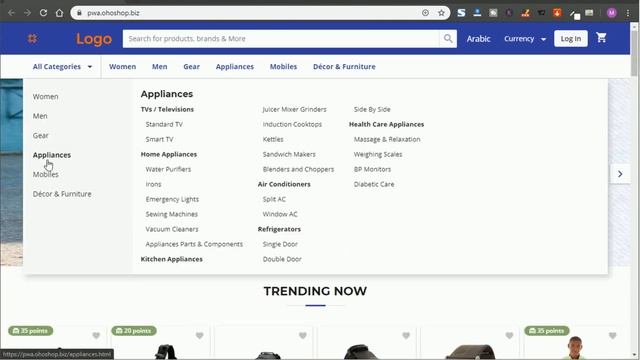Open Smart TV subcategory
The image size is (640, 360).
coord(160,139)
